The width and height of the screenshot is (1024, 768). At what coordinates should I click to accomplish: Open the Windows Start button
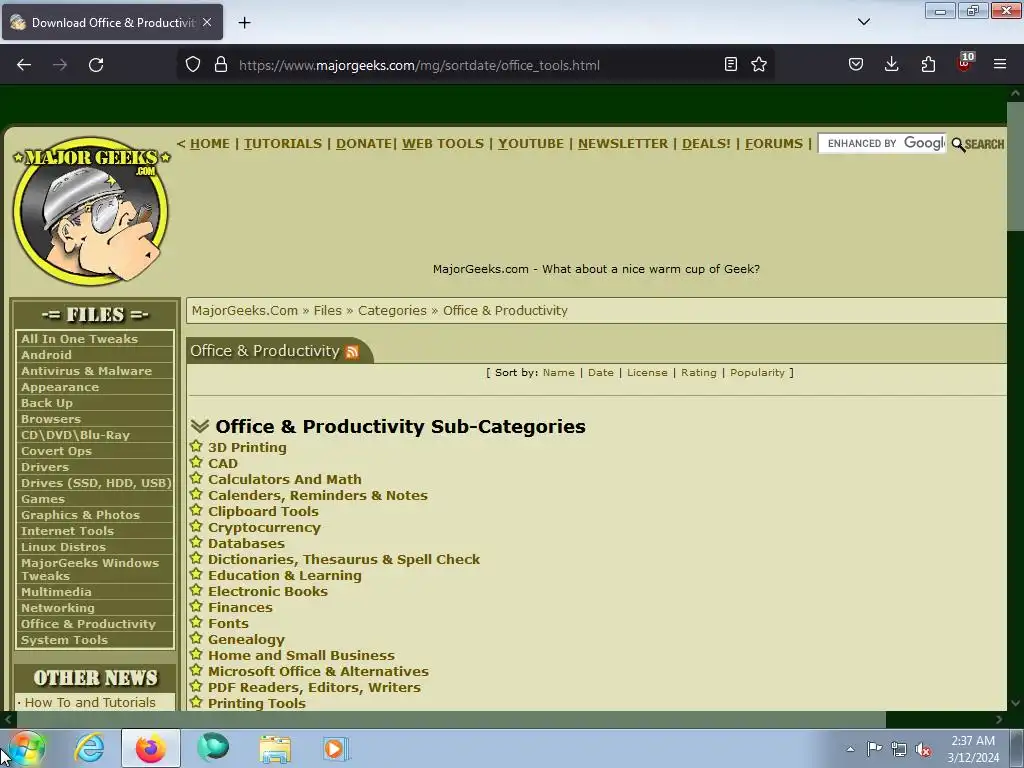(26, 748)
